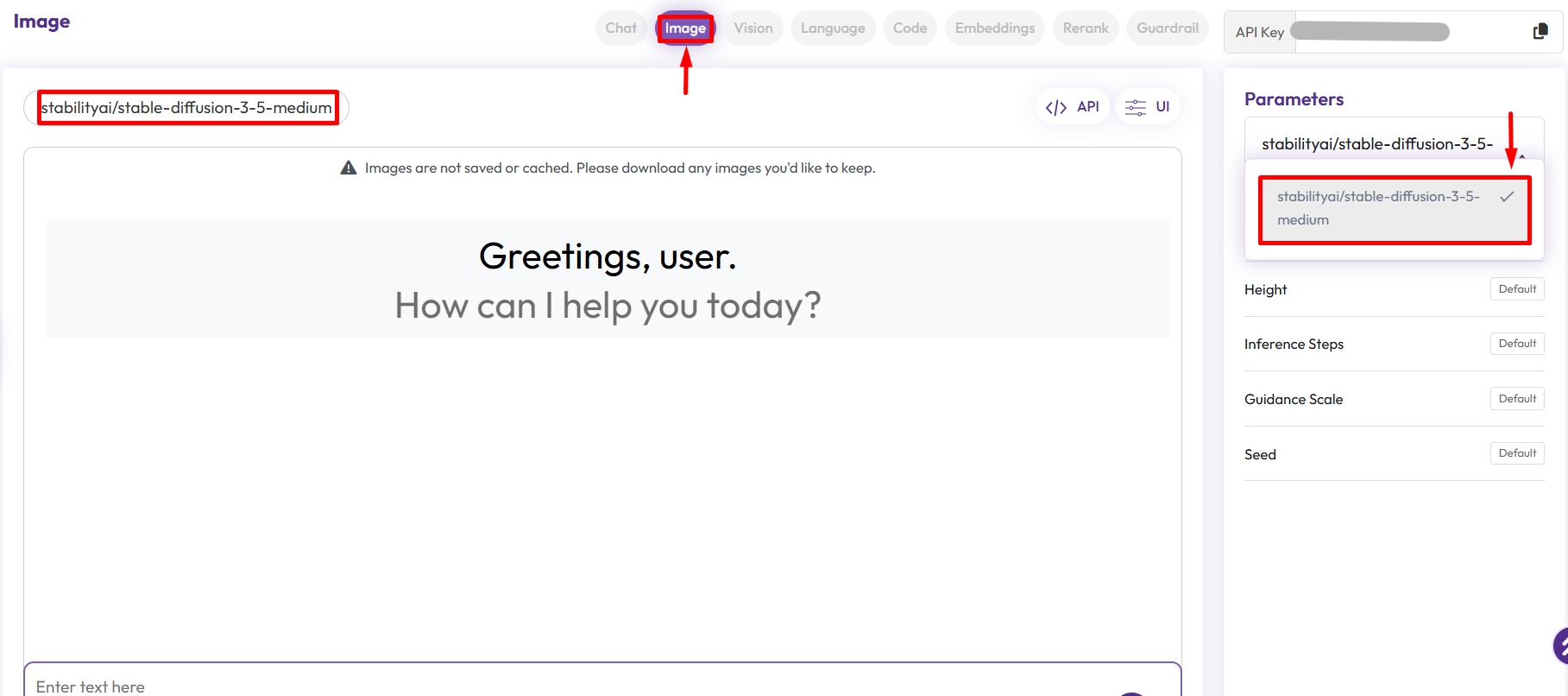Go to the Language tab

click(832, 28)
